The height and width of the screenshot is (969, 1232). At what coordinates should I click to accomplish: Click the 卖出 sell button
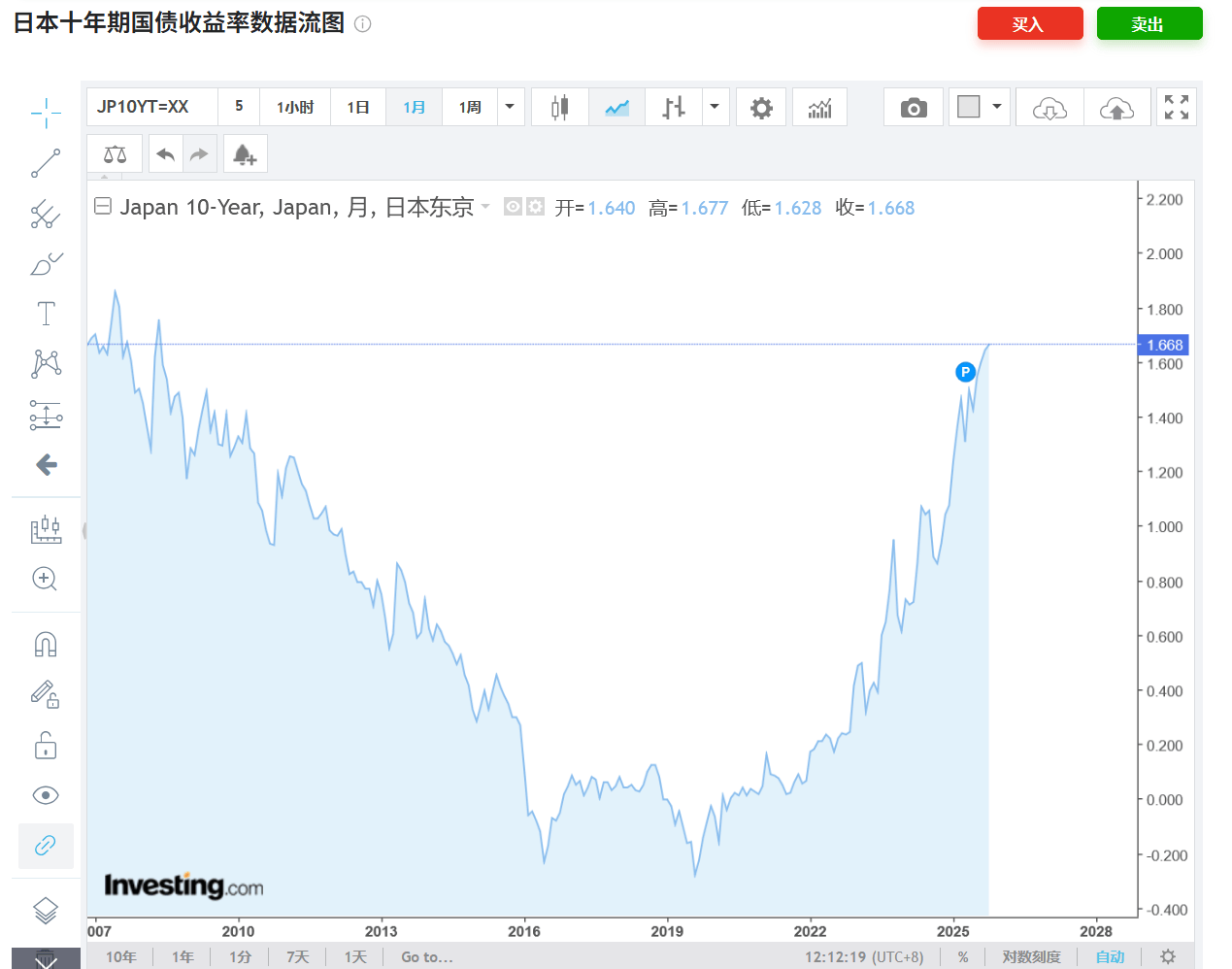click(1149, 23)
